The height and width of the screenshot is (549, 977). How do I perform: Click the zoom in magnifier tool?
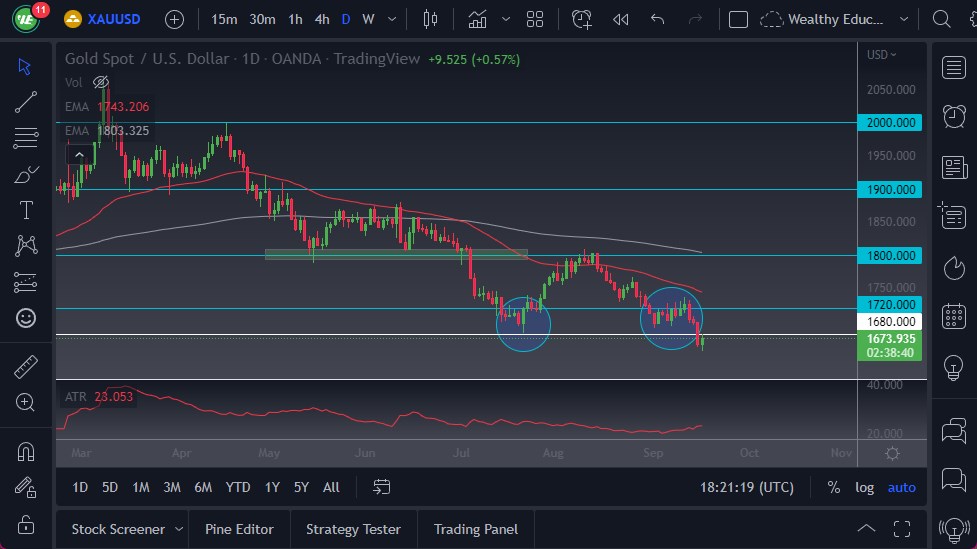26,402
